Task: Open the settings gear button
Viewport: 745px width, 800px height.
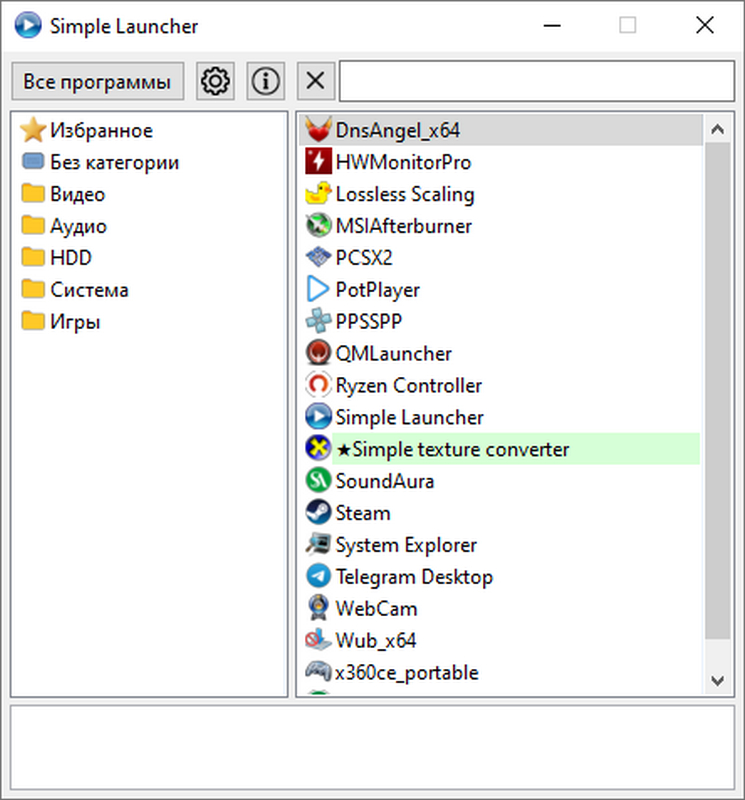Action: (x=215, y=81)
